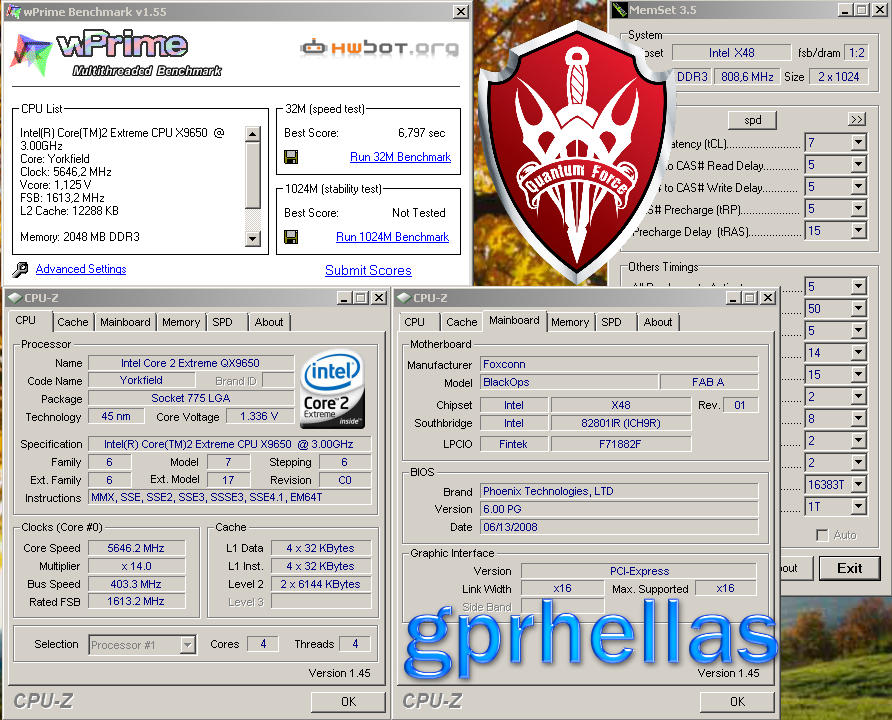This screenshot has height=720, width=892.
Task: Click the right CPU-Z Mainboard window title icon
Action: 404,297
